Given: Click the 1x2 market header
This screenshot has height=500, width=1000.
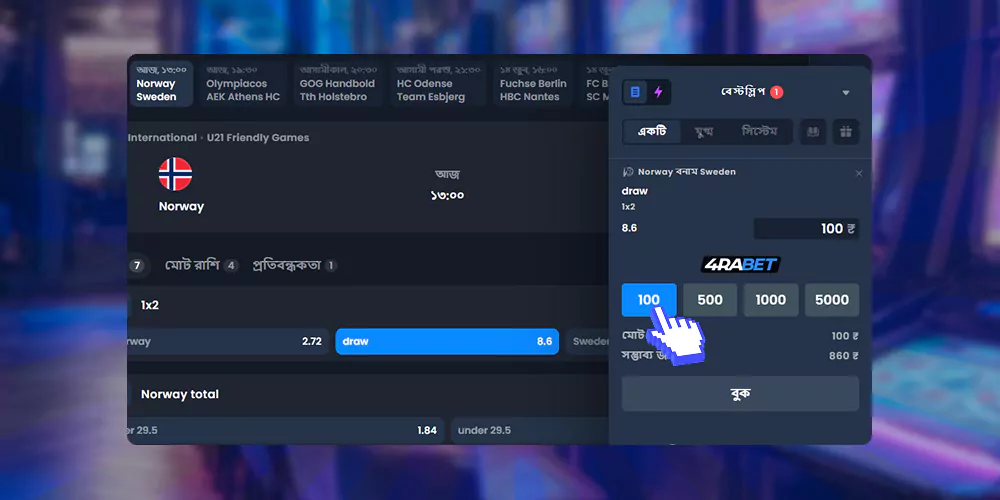Looking at the screenshot, I should 150,305.
